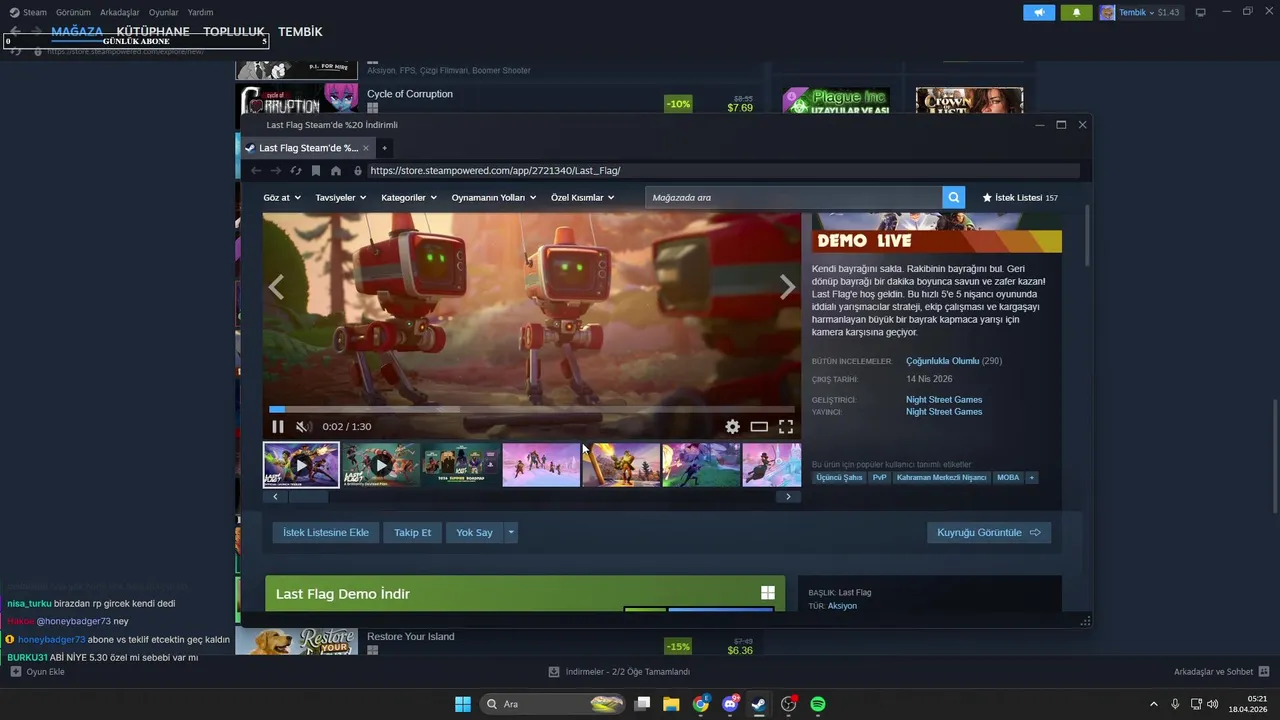1280x720 pixels.
Task: Select the Last Flag Steam'de tab
Action: (307, 148)
